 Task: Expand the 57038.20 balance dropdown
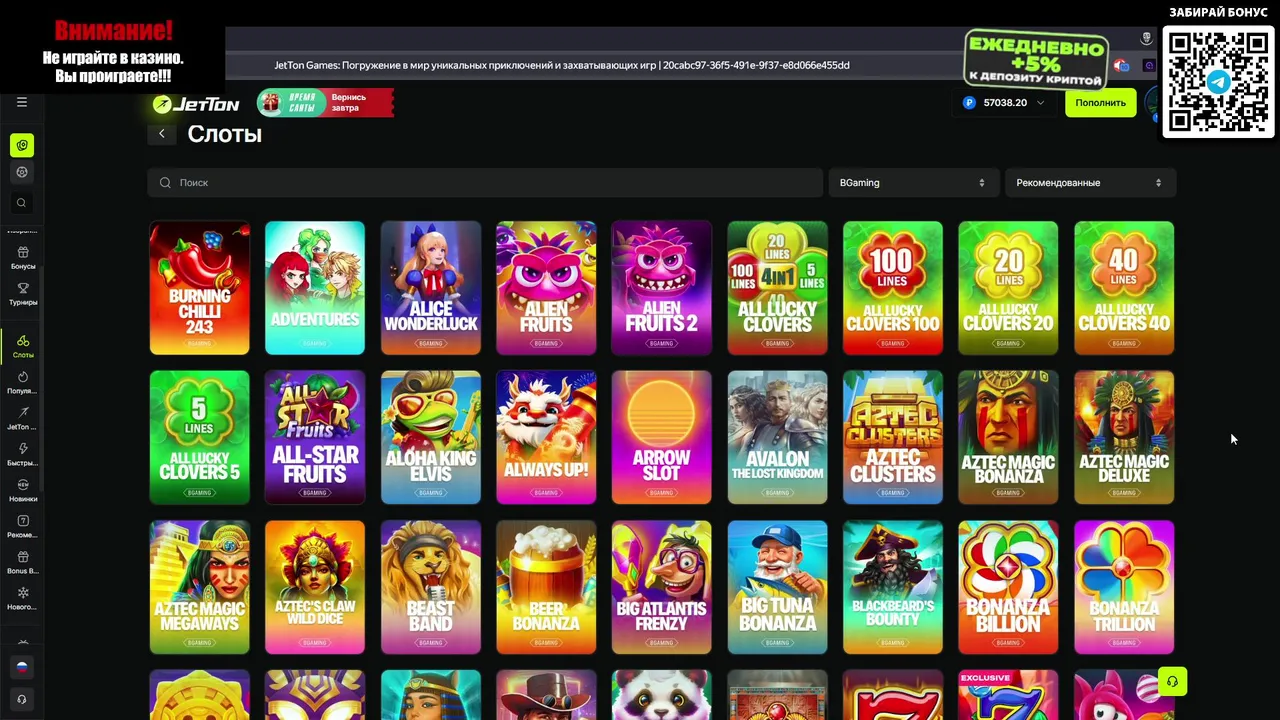pyautogui.click(x=1006, y=102)
